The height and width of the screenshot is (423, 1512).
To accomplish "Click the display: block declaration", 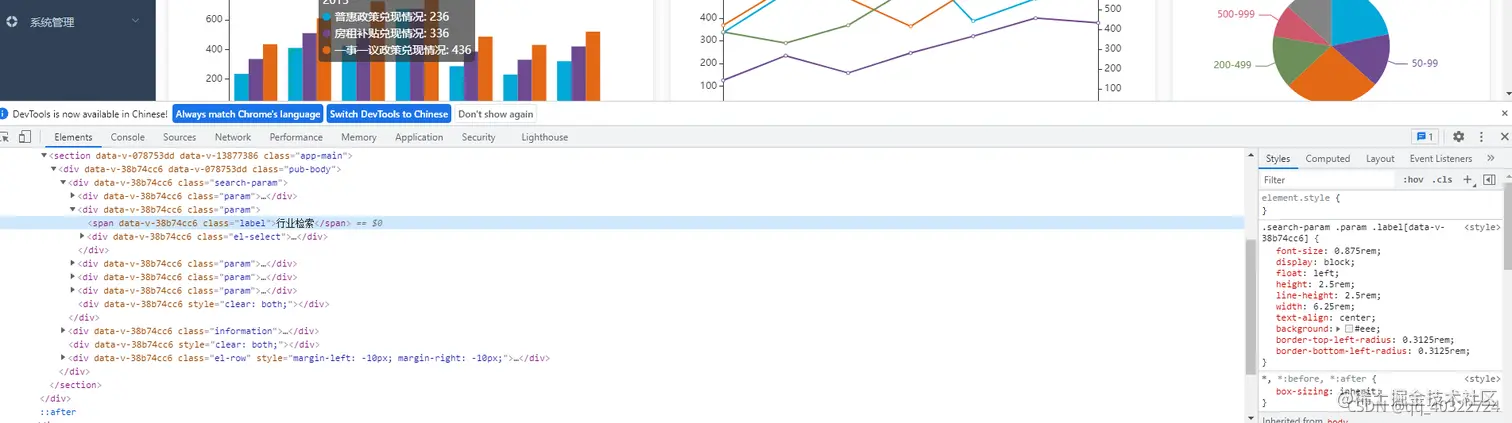I will [x=1315, y=262].
